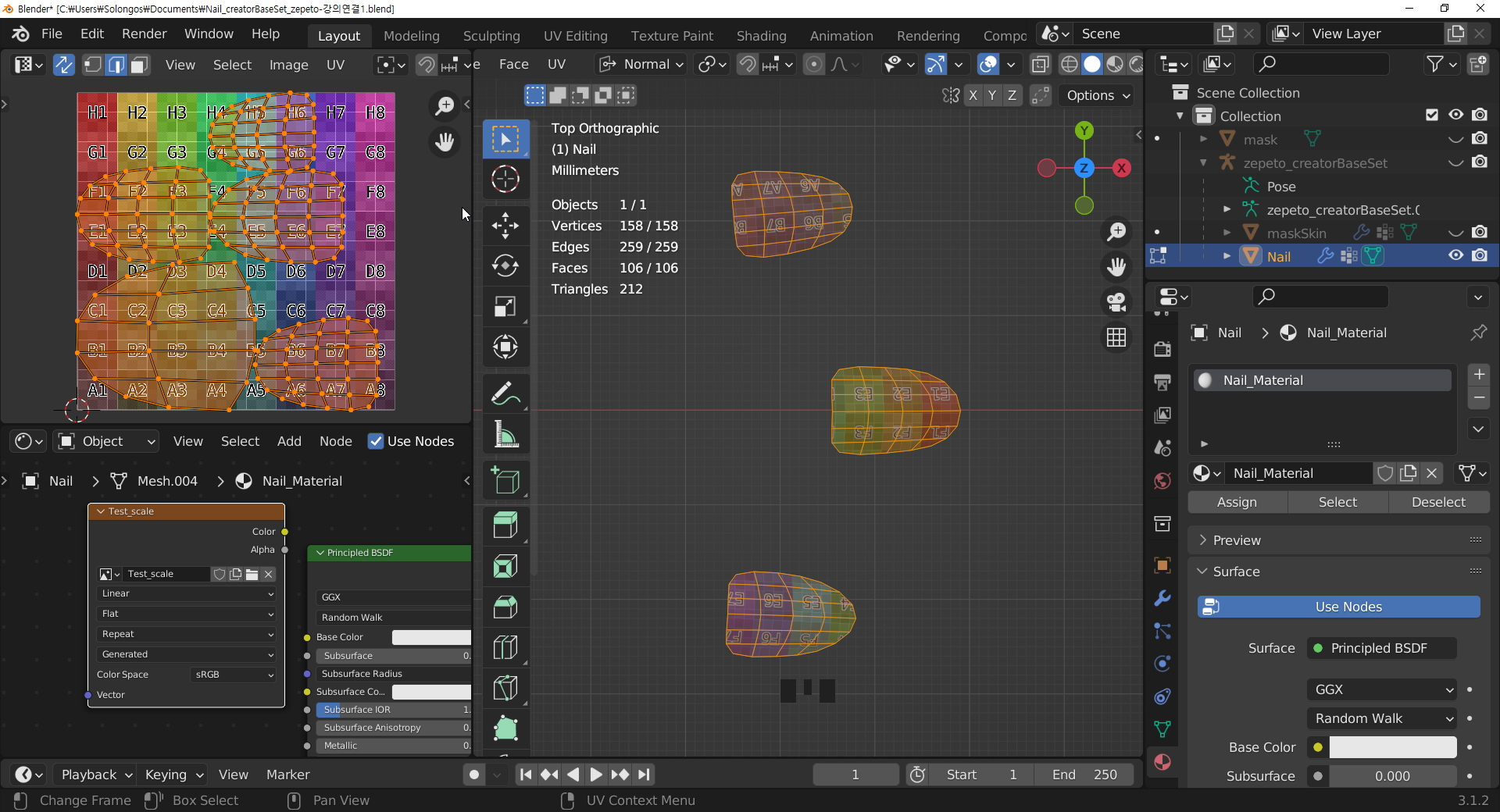Open the Playback menu in timeline

[95, 775]
